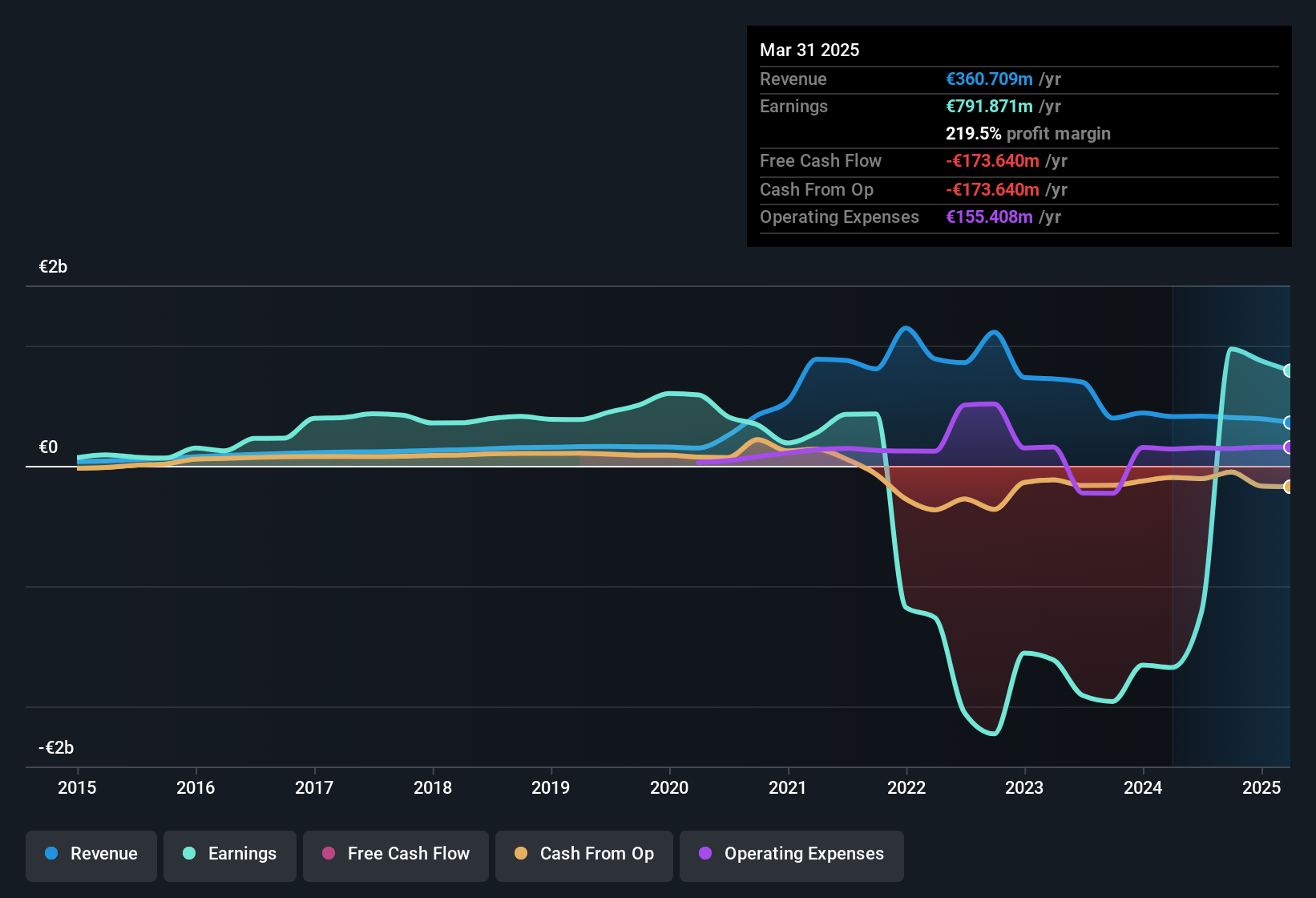
Task: Click the purple Operating Expenses legend dot
Action: 704,854
